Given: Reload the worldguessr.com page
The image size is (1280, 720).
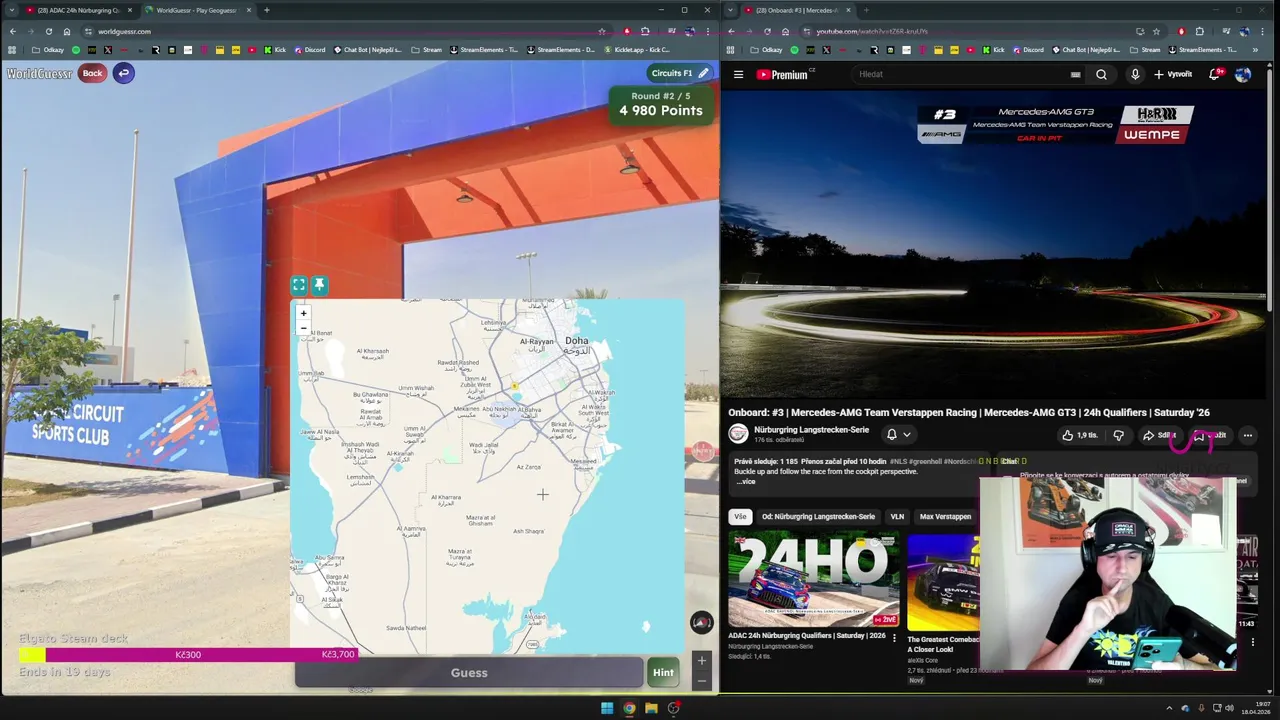Looking at the screenshot, I should pos(49,31).
